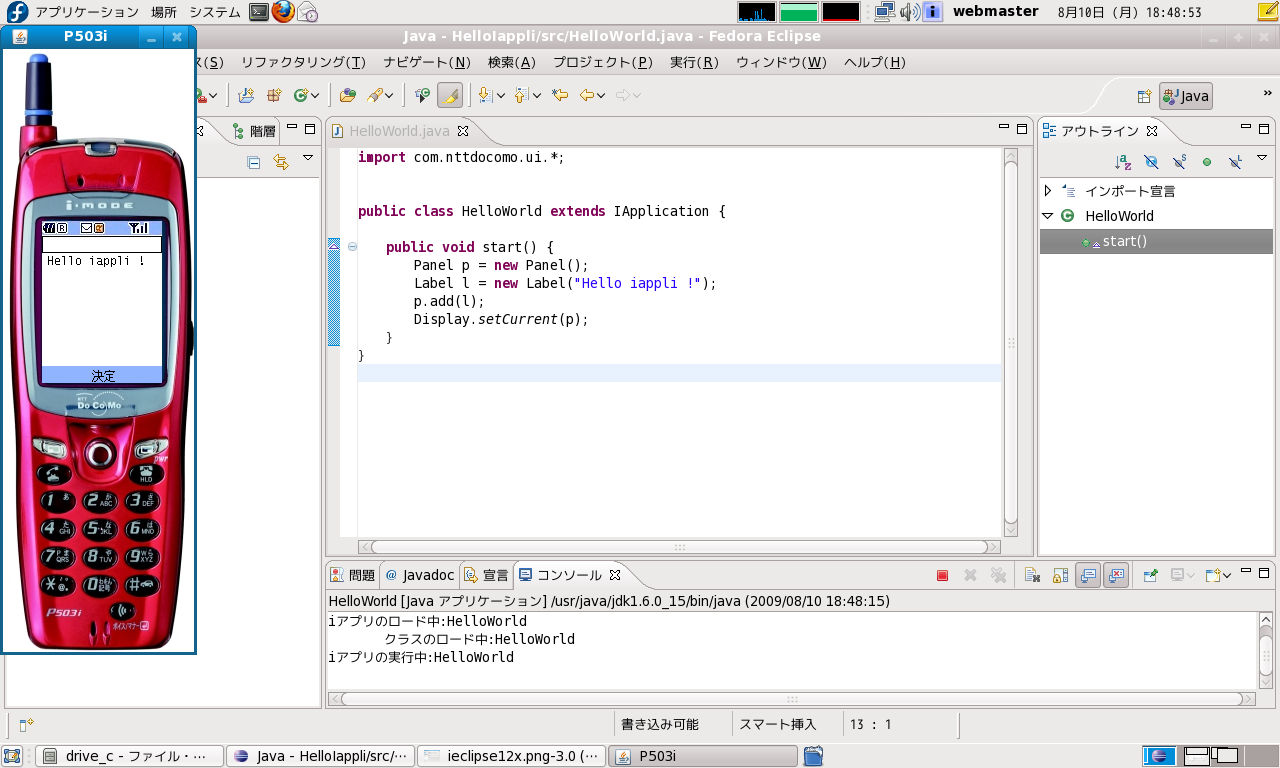
Task: Open the リファクタリング(T) menu
Action: 303,62
